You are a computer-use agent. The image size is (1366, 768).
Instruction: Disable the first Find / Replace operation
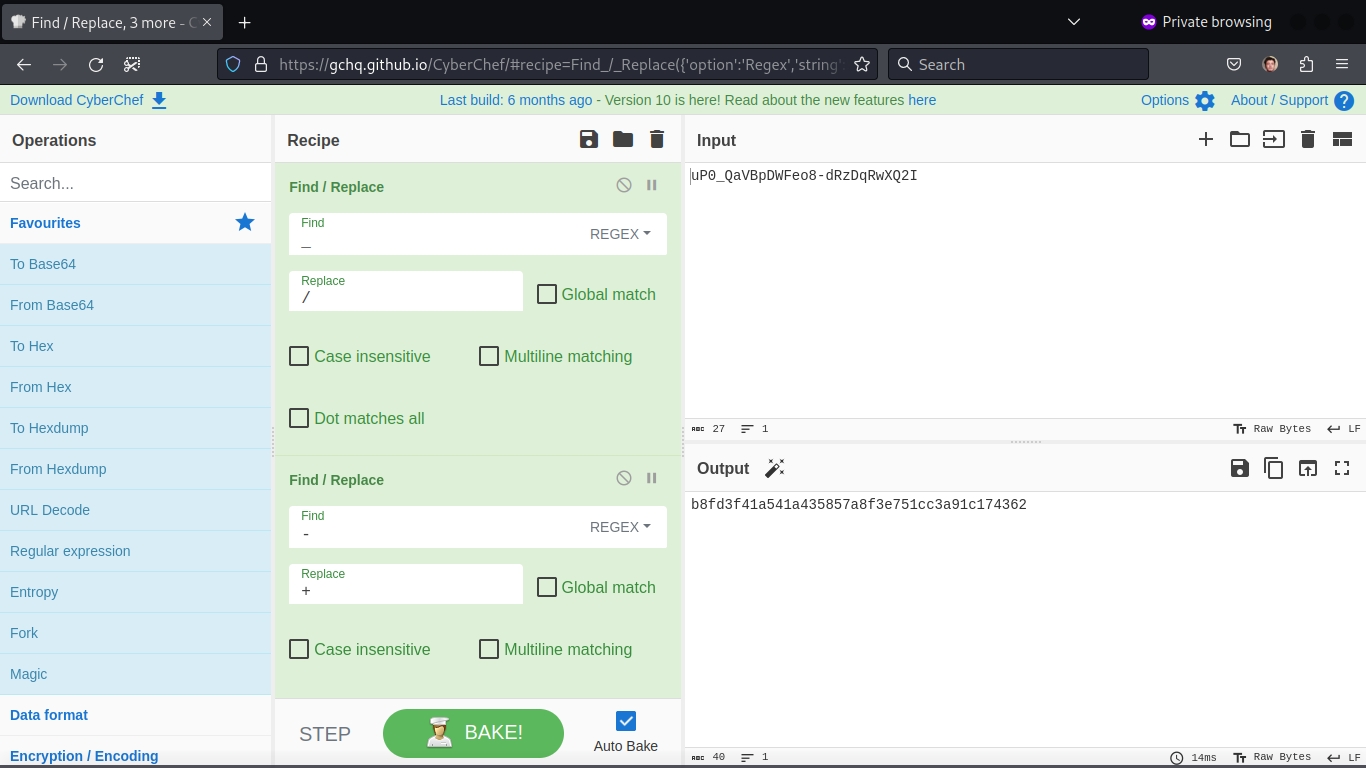click(x=624, y=185)
